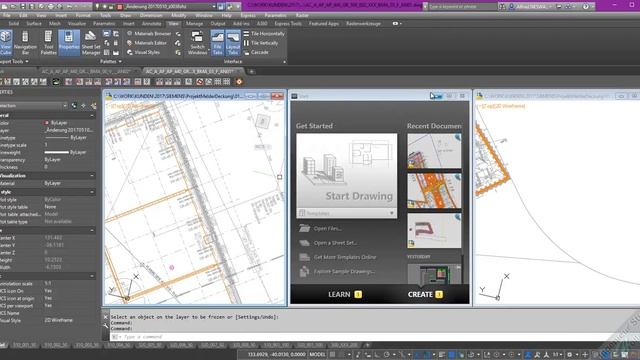The height and width of the screenshot is (360, 640).
Task: Click the red layer color swatch in the title toolbar
Action: coord(120,7)
